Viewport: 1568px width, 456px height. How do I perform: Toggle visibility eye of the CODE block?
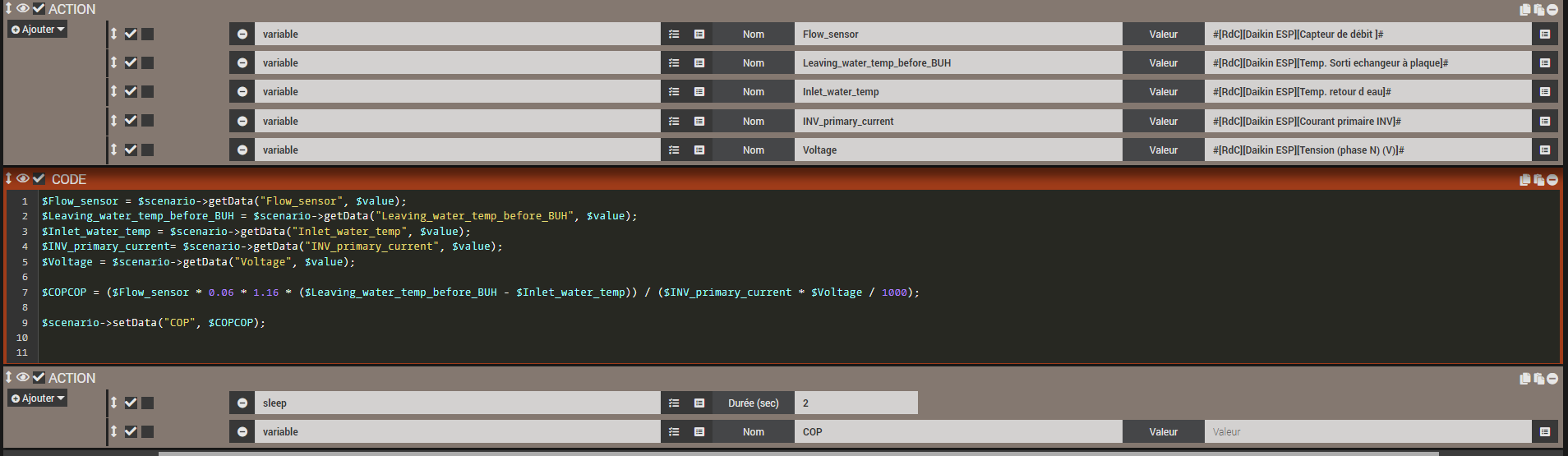pos(23,179)
